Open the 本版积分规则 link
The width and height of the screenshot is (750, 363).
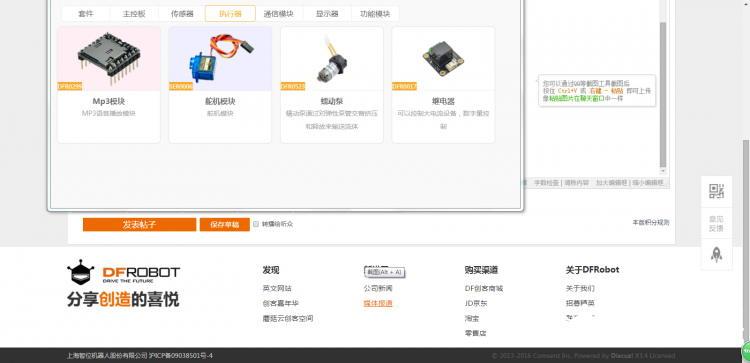[651, 222]
